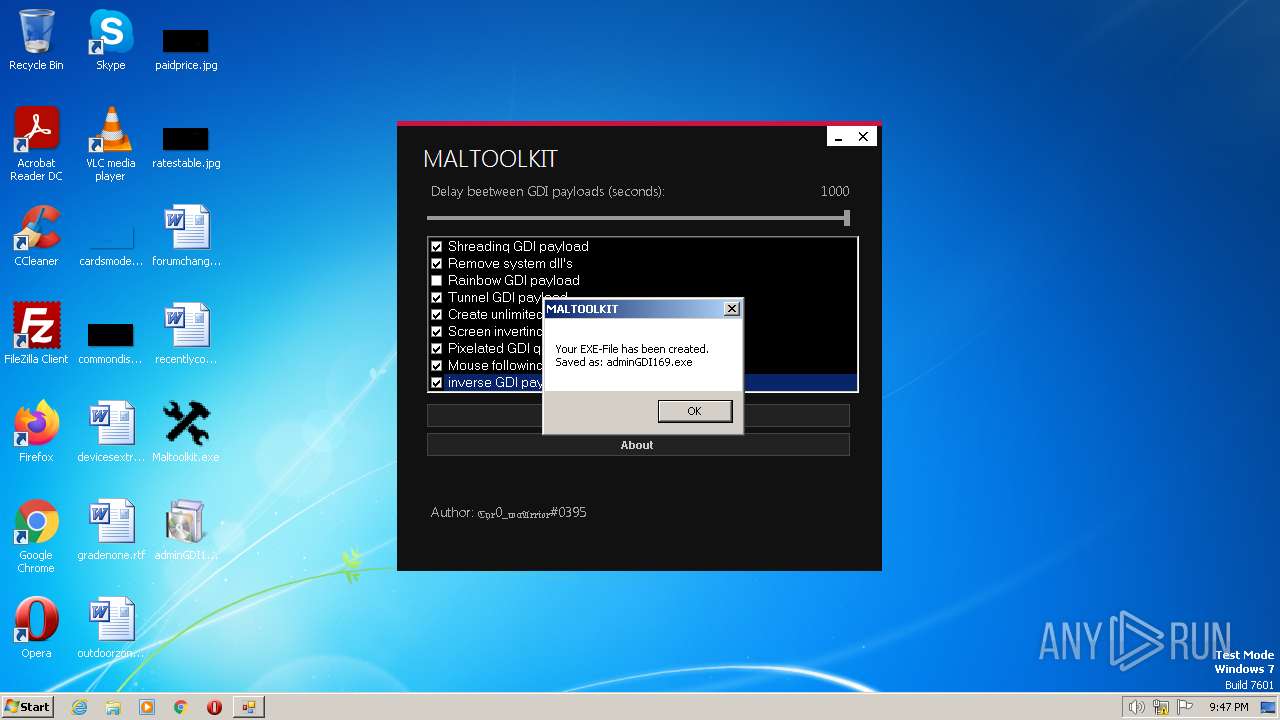Select Recycle Bin desktop icon
This screenshot has height=720, width=1280.
(x=36, y=40)
